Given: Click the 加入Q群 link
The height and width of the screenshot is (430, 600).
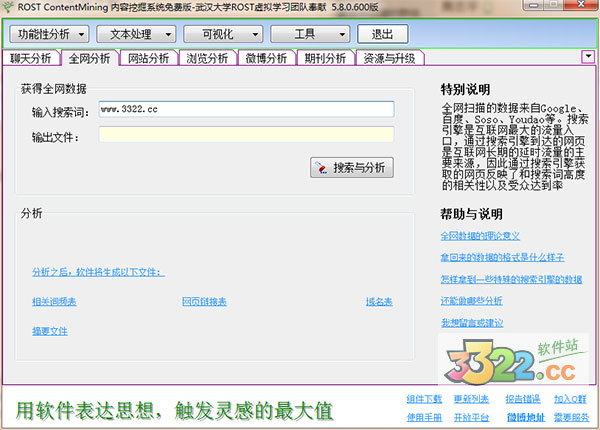Looking at the screenshot, I should pos(570,399).
